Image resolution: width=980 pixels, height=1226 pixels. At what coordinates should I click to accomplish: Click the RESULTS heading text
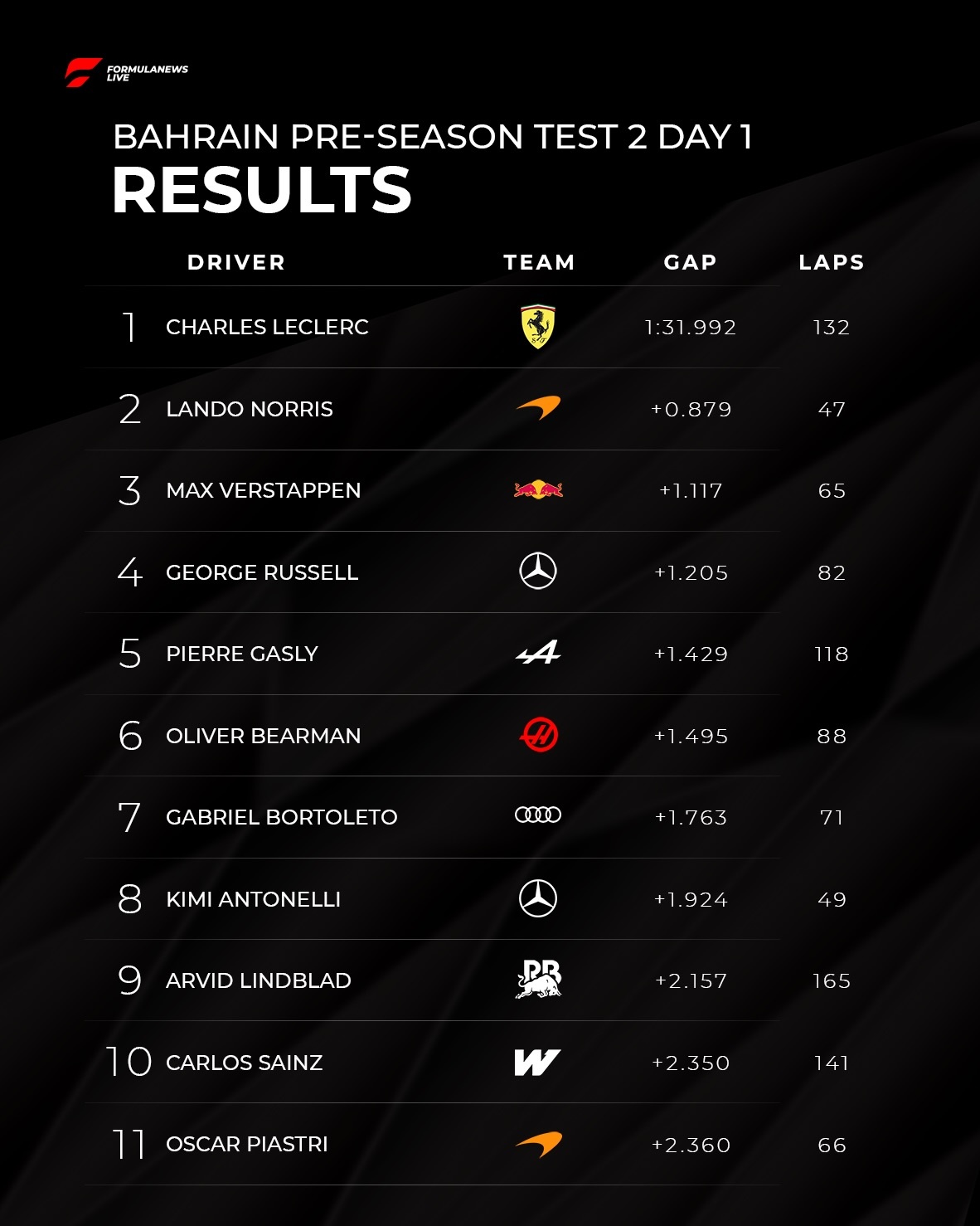click(x=262, y=190)
